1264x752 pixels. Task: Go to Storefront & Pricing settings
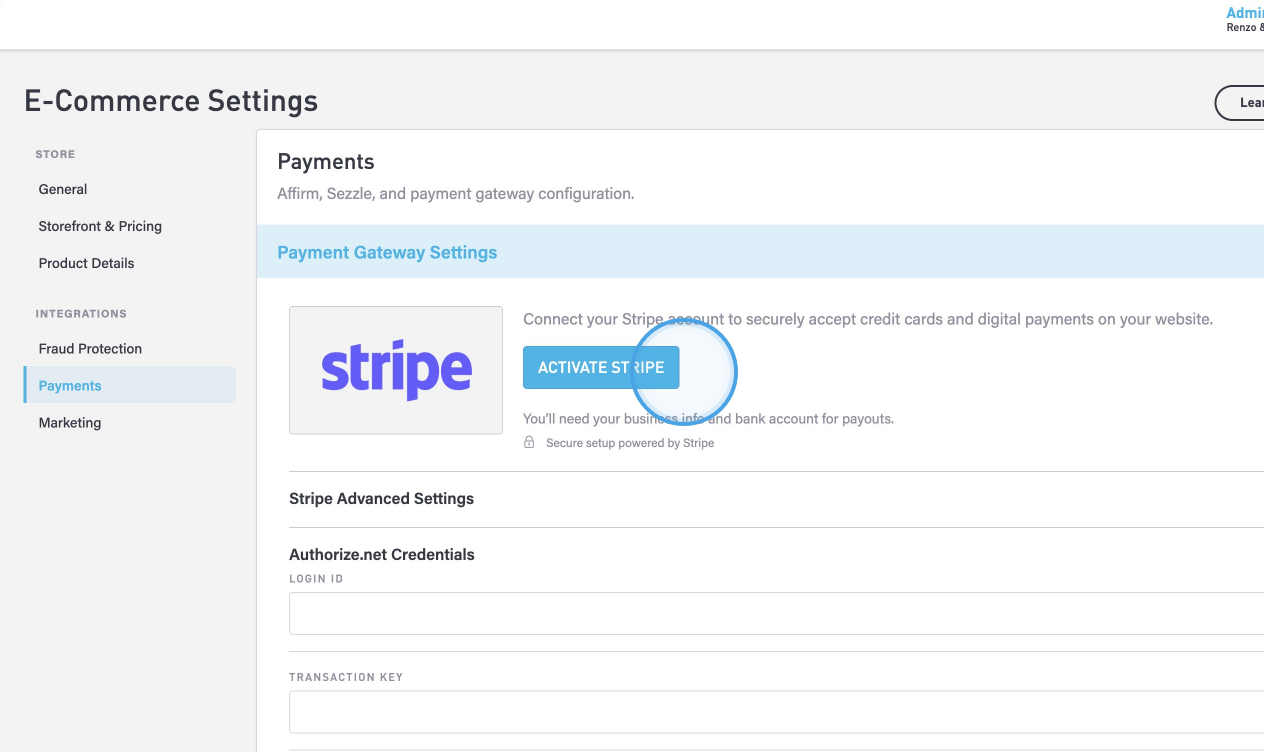tap(100, 226)
